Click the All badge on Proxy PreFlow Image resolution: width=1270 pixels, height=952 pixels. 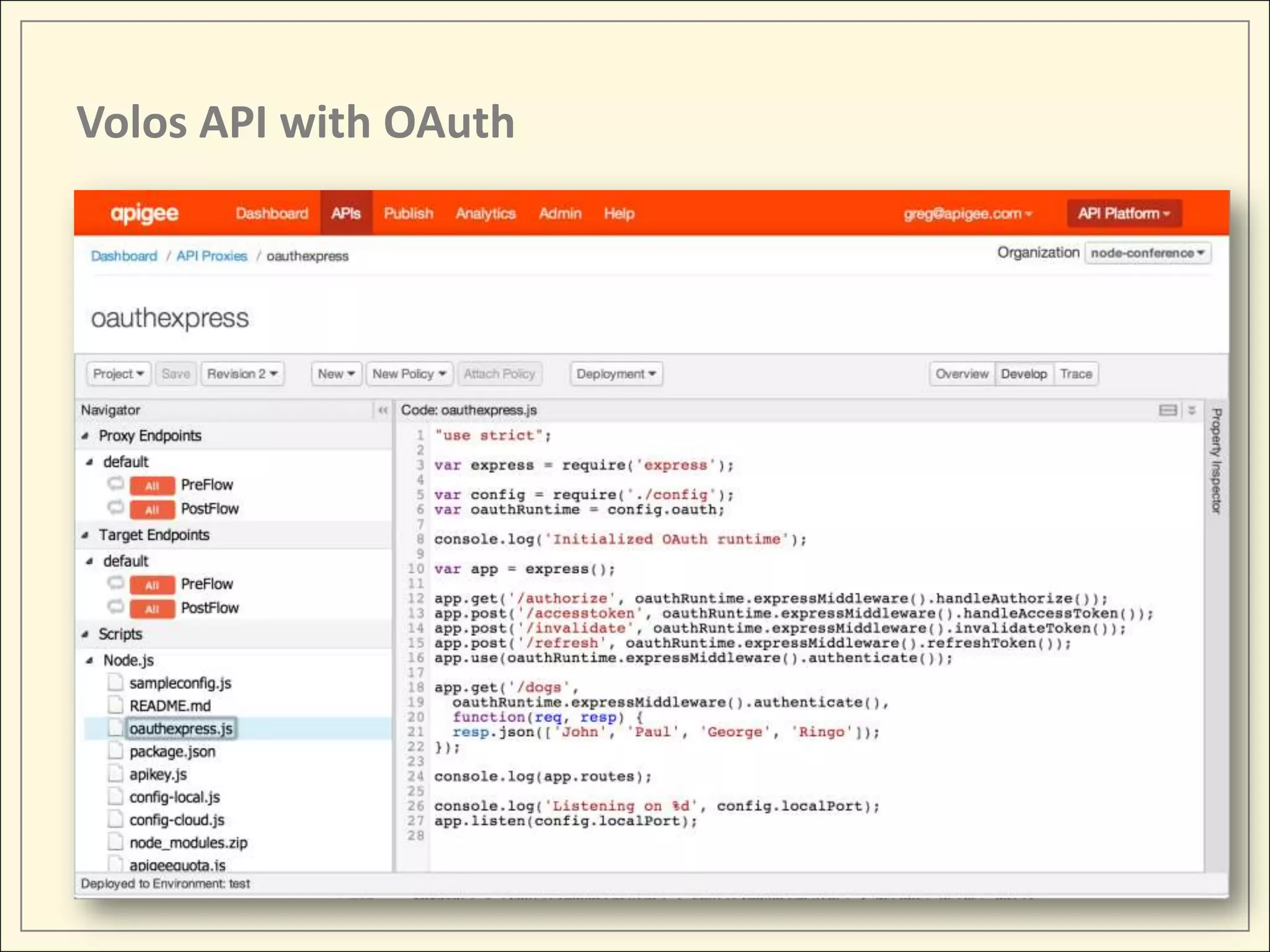(x=152, y=485)
